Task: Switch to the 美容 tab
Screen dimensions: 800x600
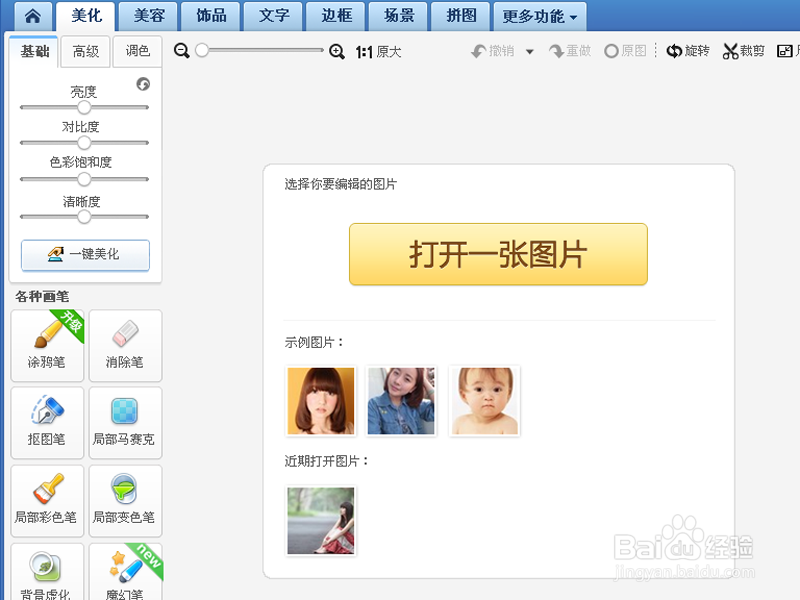Action: [x=147, y=16]
